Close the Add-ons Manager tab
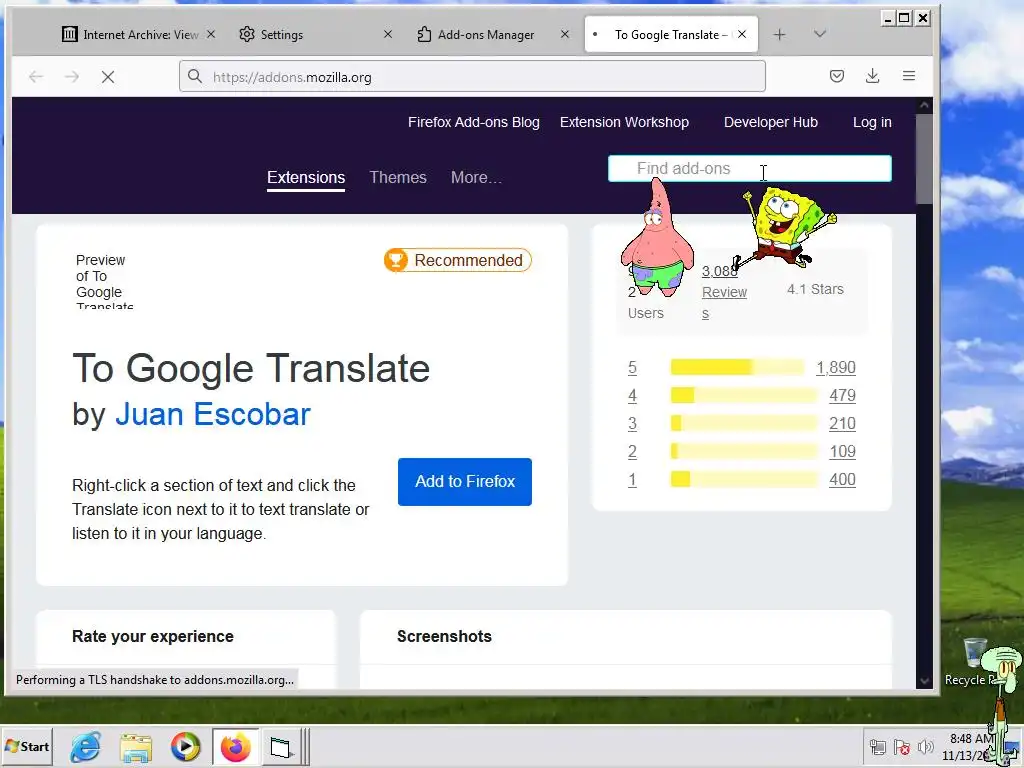Image resolution: width=1024 pixels, height=768 pixels. click(565, 34)
